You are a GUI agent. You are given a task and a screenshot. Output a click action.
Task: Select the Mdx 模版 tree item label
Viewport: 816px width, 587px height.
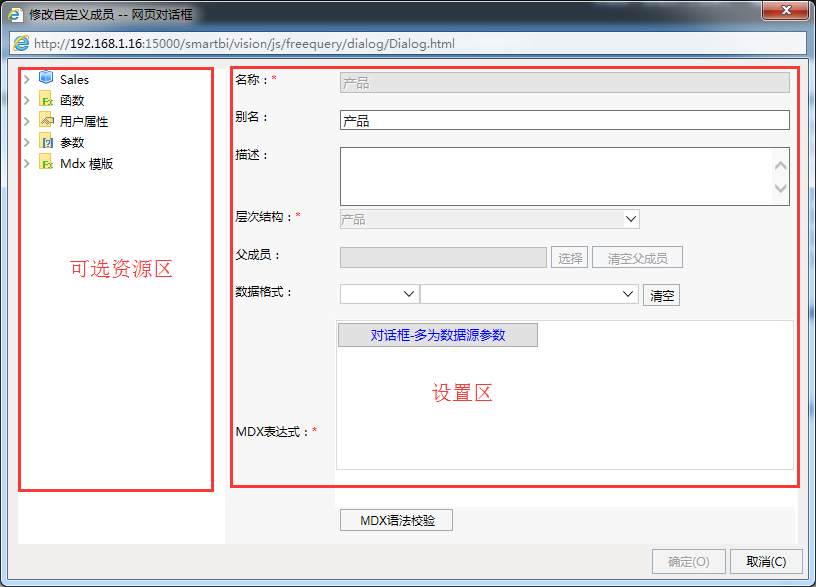click(86, 164)
